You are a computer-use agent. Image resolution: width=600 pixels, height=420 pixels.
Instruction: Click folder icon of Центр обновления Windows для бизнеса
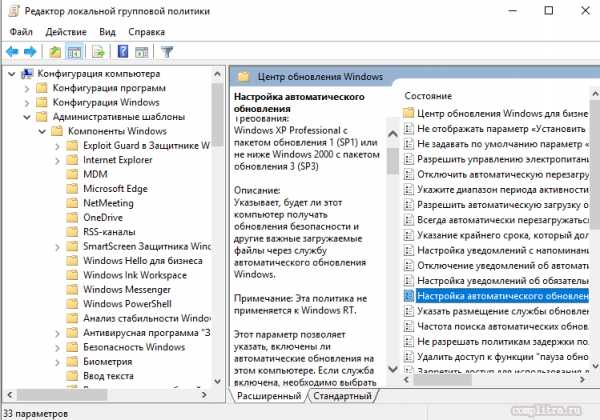click(409, 113)
